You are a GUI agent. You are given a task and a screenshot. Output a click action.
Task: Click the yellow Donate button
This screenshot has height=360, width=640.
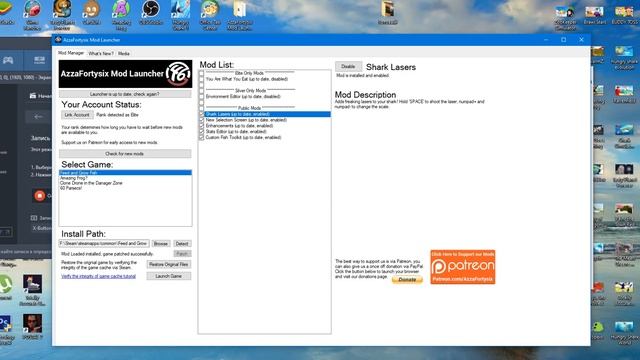[x=407, y=280]
